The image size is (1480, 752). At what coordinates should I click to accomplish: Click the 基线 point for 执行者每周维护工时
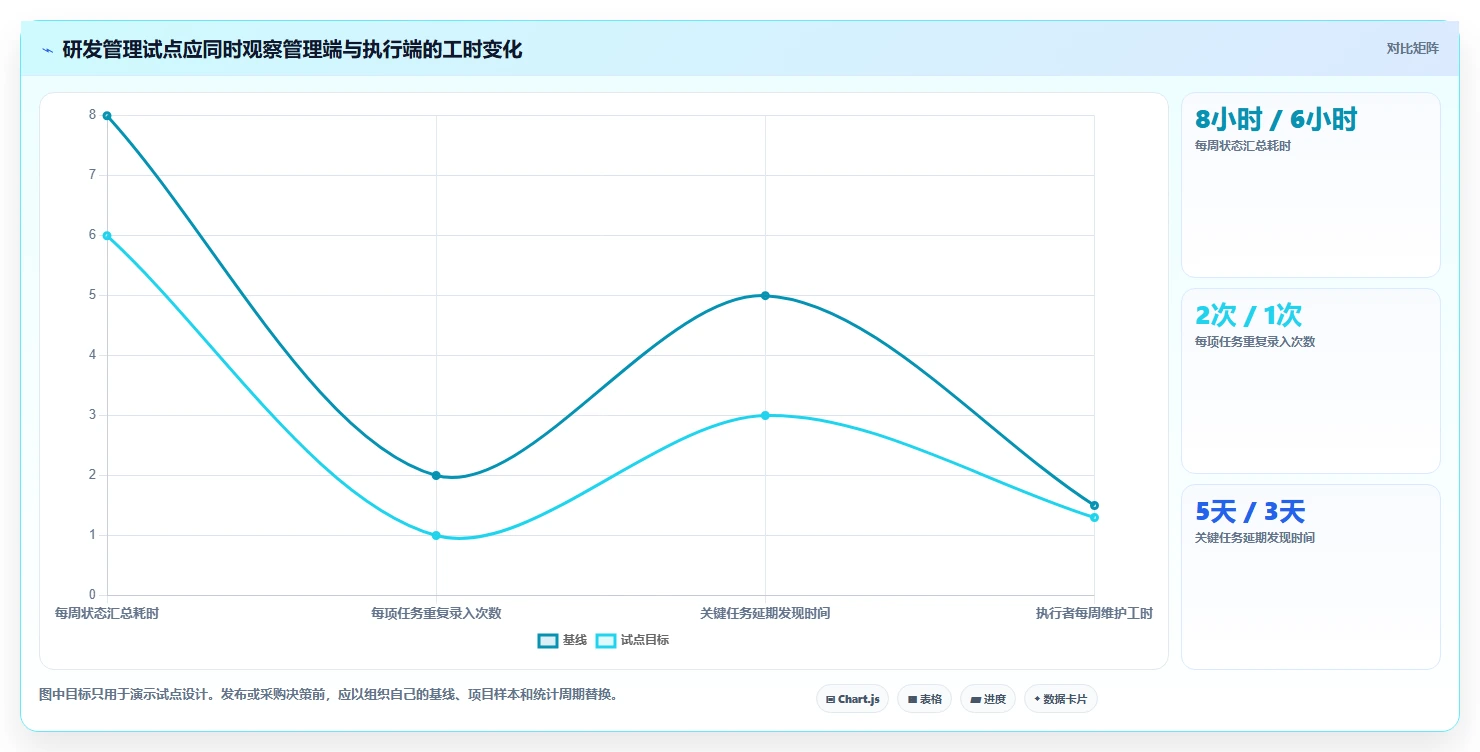pos(1094,506)
